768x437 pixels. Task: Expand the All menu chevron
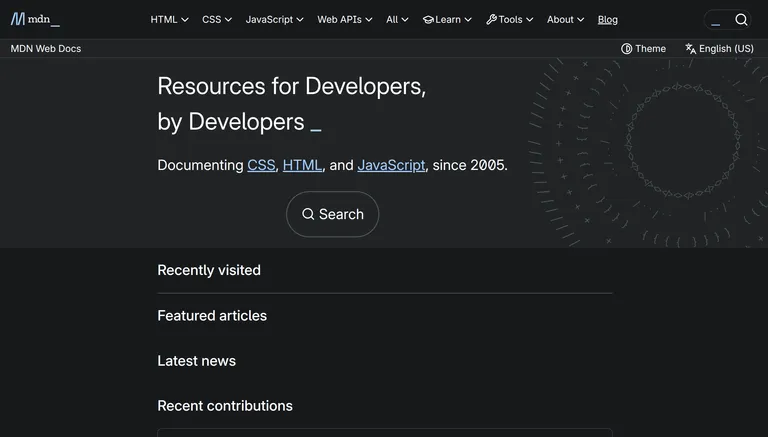click(405, 20)
